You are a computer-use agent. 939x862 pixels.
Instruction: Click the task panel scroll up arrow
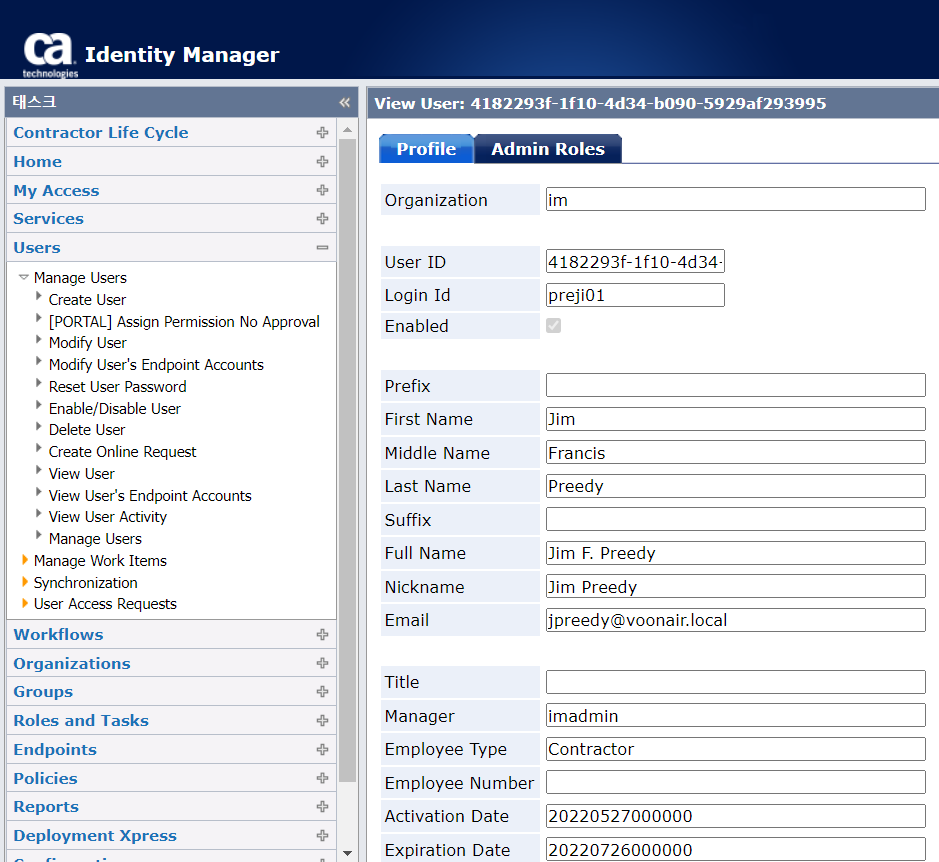[347, 129]
